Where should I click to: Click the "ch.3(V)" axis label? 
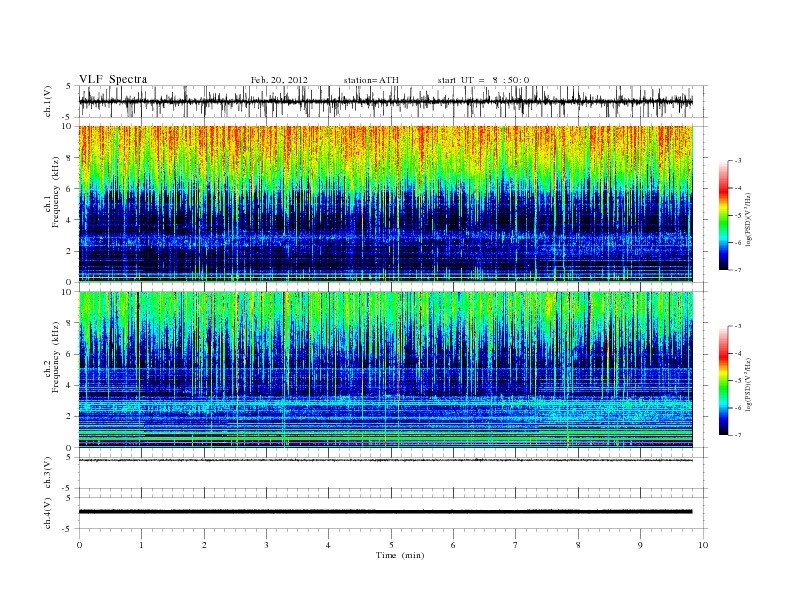(x=47, y=473)
